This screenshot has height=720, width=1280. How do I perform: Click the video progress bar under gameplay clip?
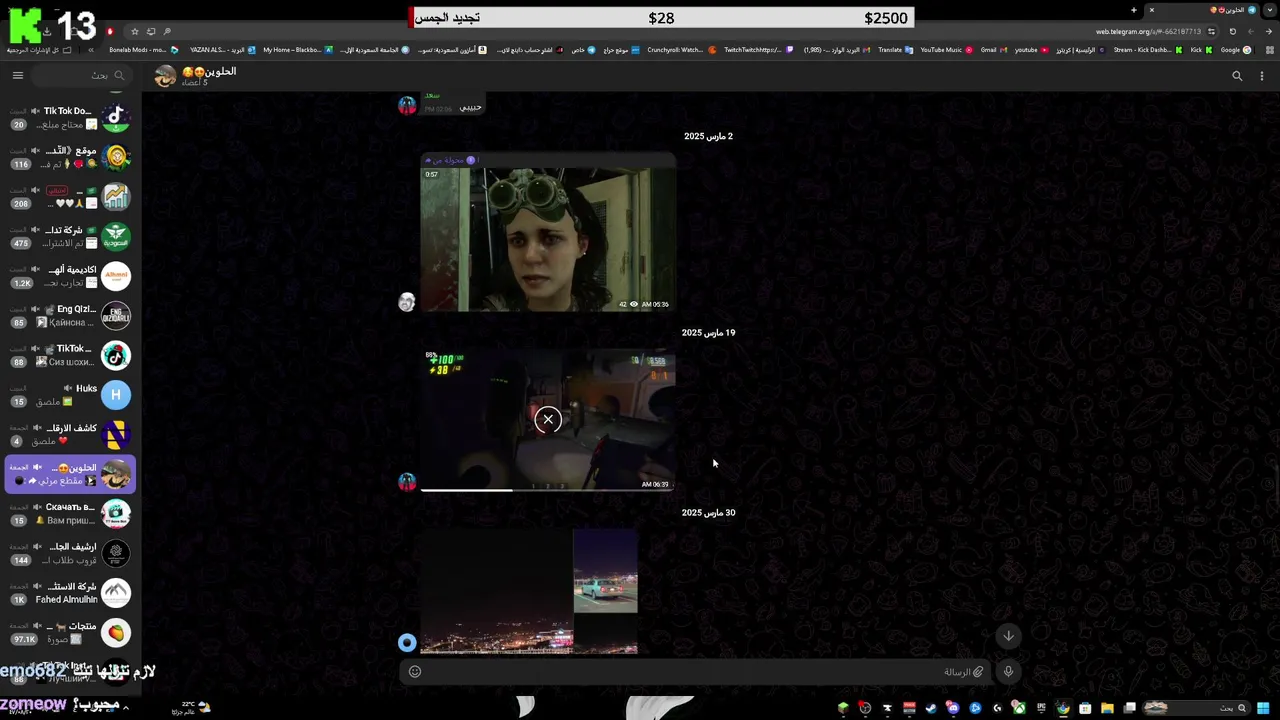pos(548,490)
